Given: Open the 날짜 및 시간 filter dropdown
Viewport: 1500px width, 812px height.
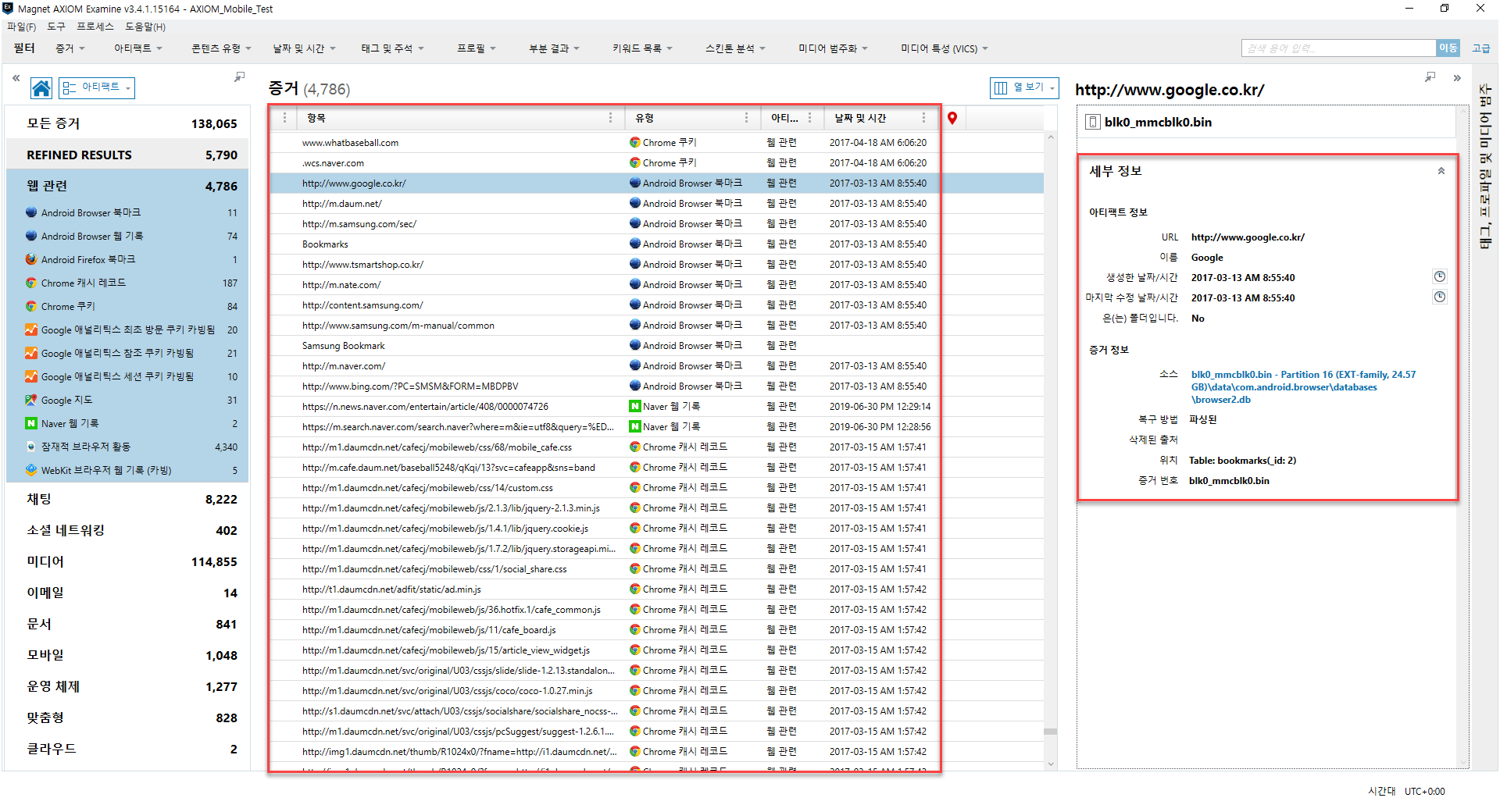Looking at the screenshot, I should coord(304,48).
